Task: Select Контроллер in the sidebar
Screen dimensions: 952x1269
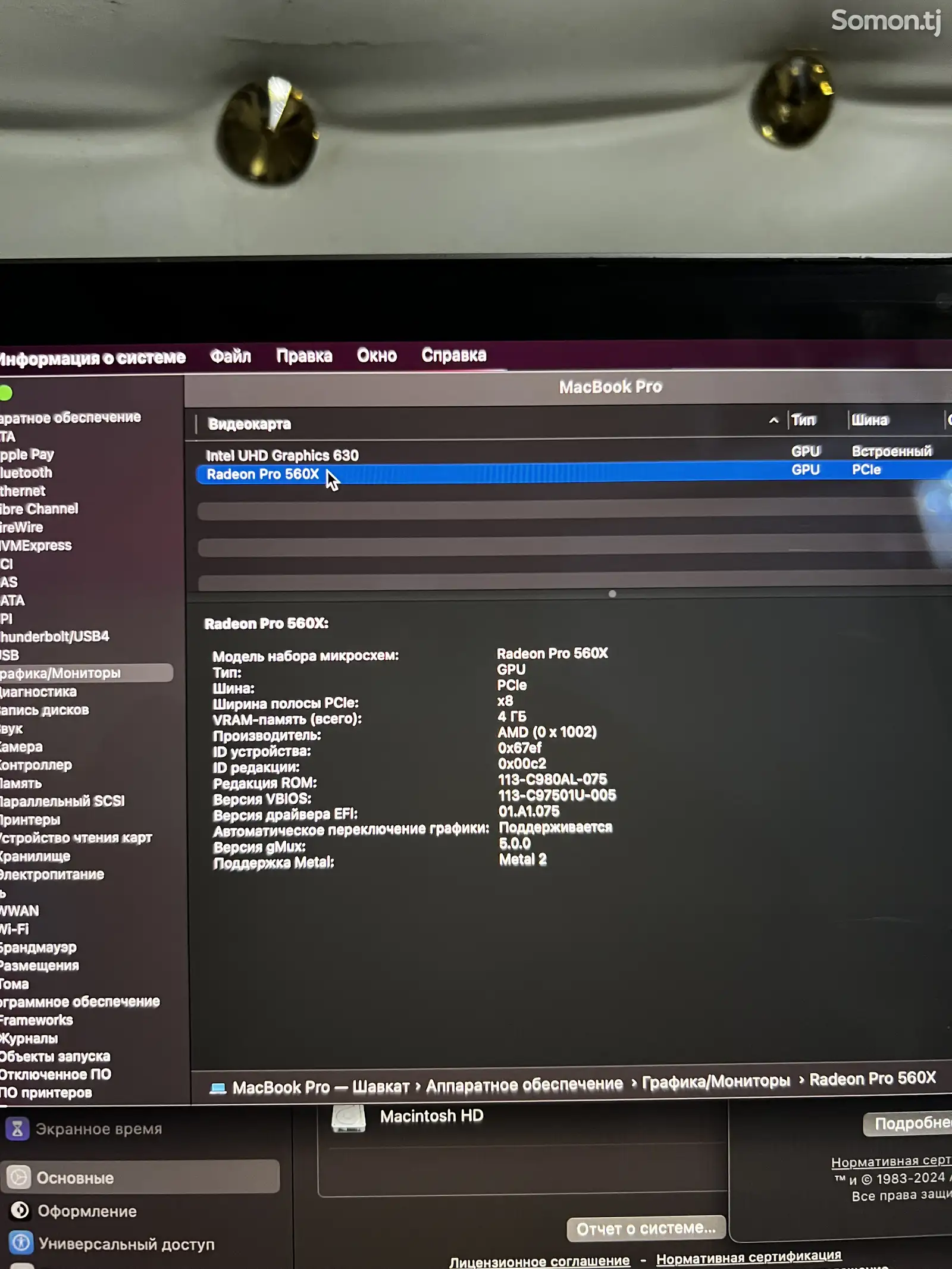Action: point(36,765)
